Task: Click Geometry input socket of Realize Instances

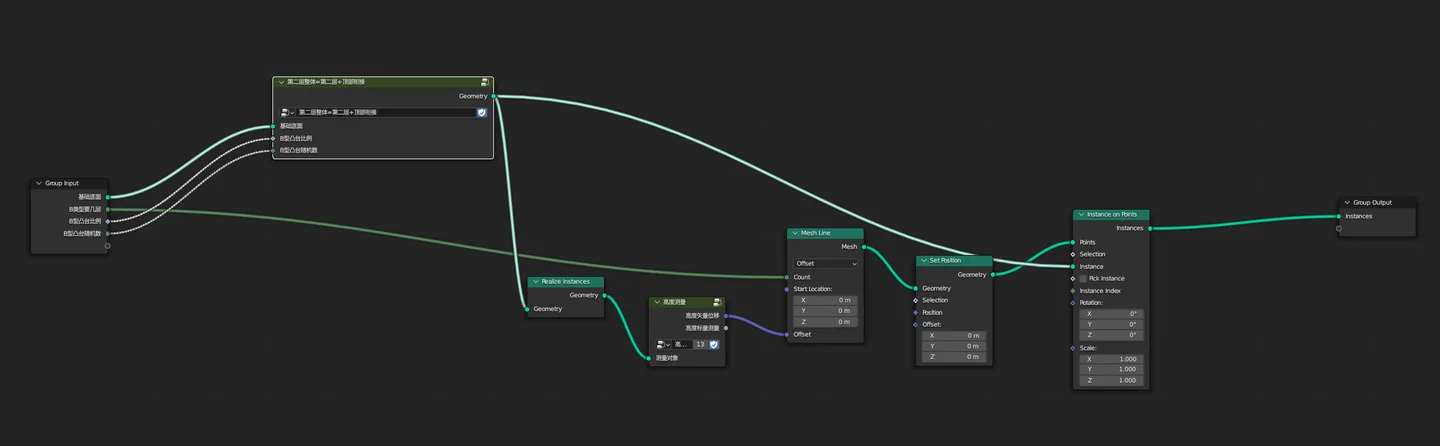Action: tap(527, 309)
